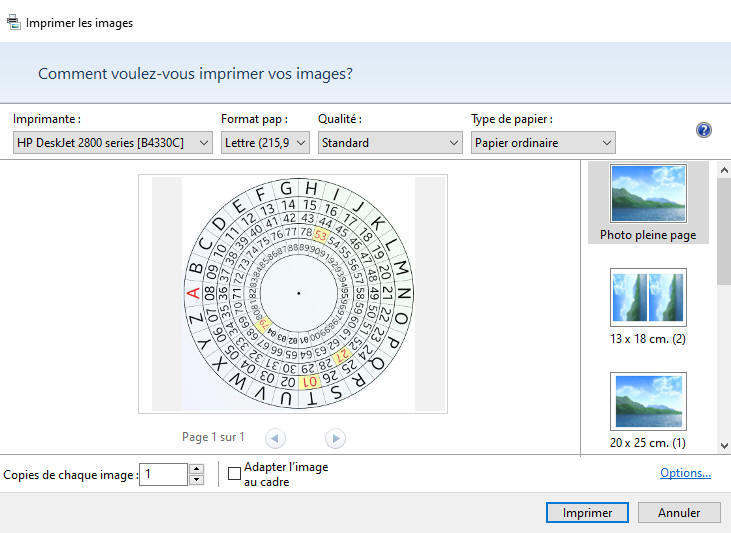Expand the Format papier dropdown
Screen dimensions: 731x533
pos(265,143)
